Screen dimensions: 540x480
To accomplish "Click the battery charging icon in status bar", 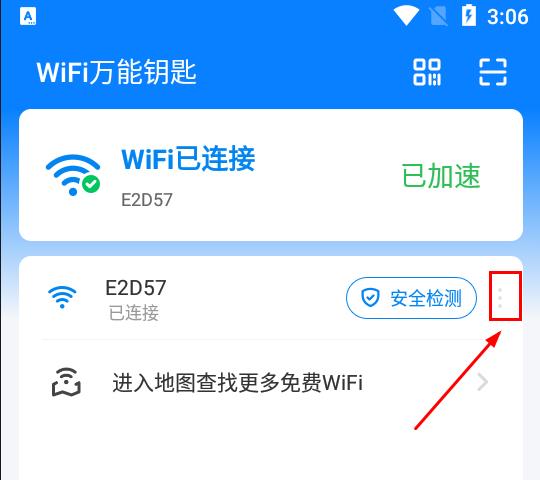I will pyautogui.click(x=469, y=15).
